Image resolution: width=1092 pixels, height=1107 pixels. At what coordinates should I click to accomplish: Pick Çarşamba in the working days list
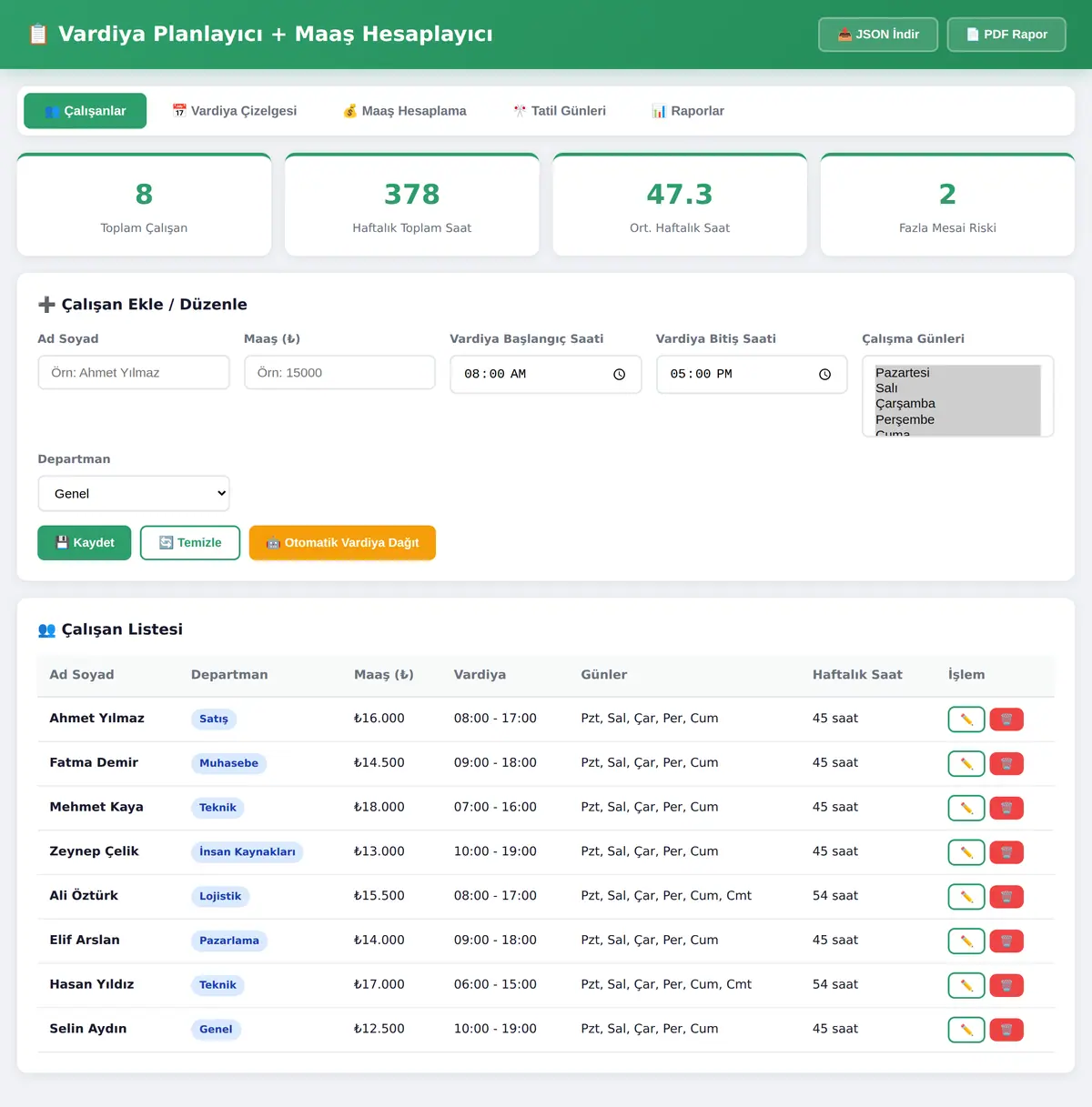(957, 404)
